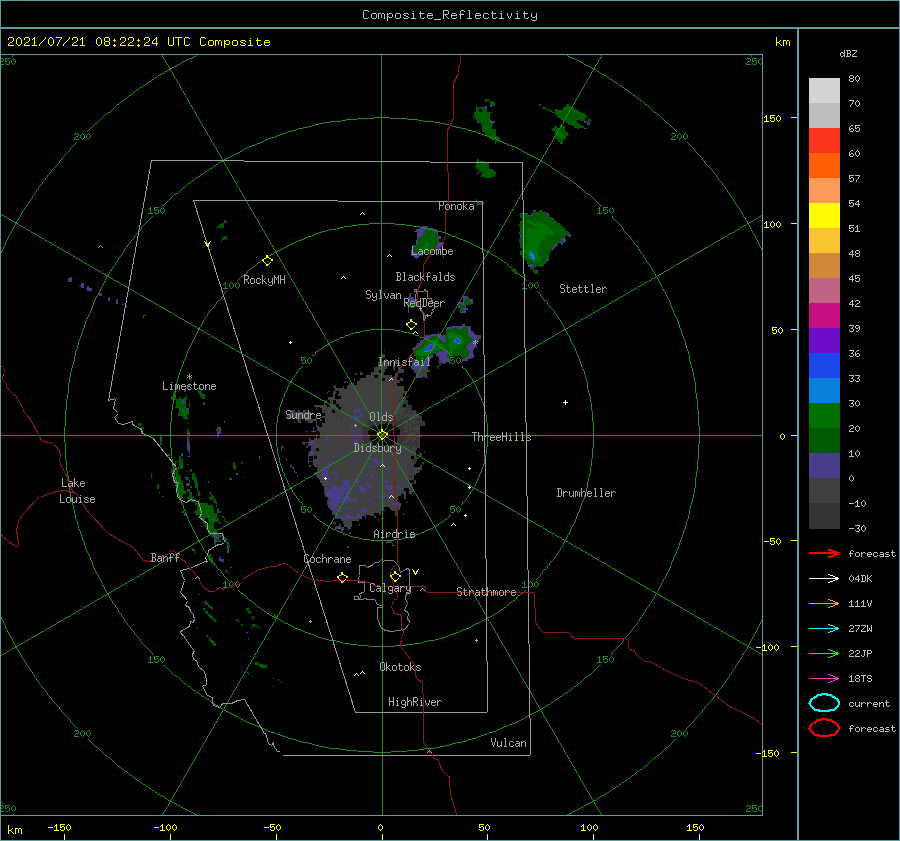Click the yellow diamond marker below RedDeer
This screenshot has height=841, width=900.
(411, 324)
